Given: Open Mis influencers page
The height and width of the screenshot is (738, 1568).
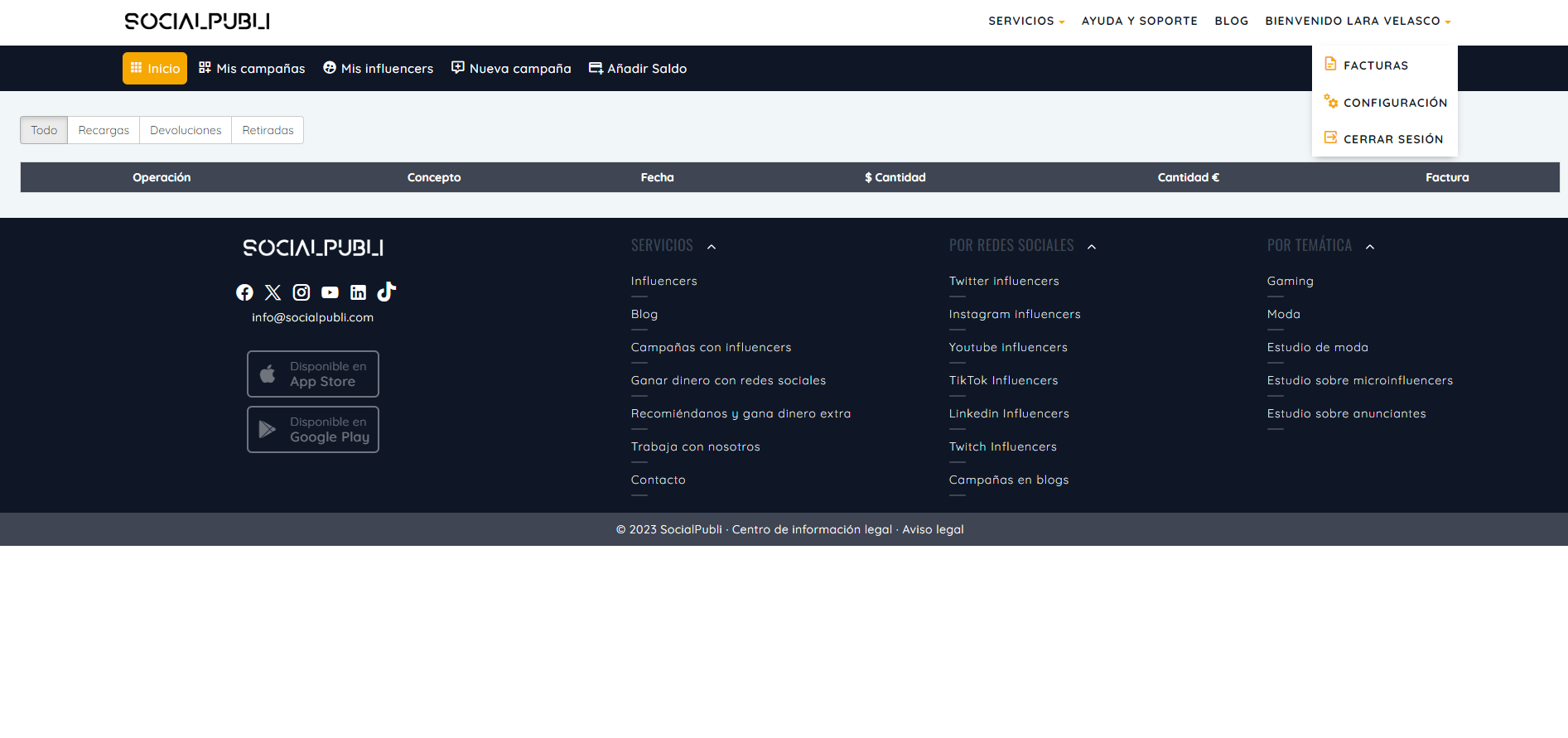Looking at the screenshot, I should pyautogui.click(x=379, y=68).
